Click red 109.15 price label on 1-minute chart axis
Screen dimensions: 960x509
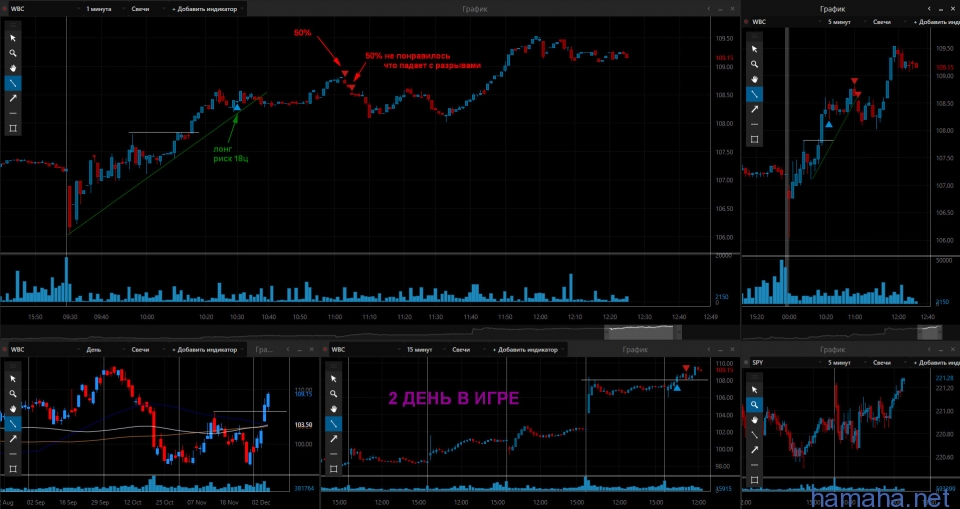tap(724, 58)
